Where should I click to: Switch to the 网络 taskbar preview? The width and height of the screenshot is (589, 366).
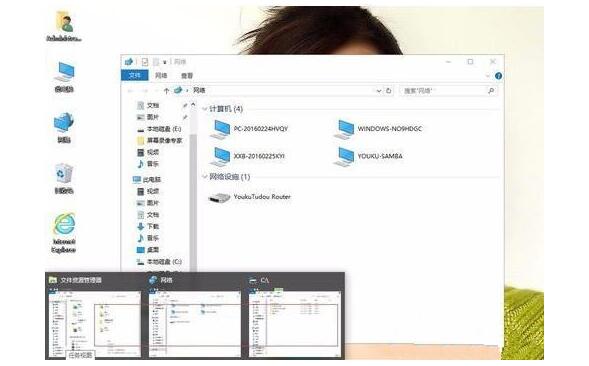194,317
